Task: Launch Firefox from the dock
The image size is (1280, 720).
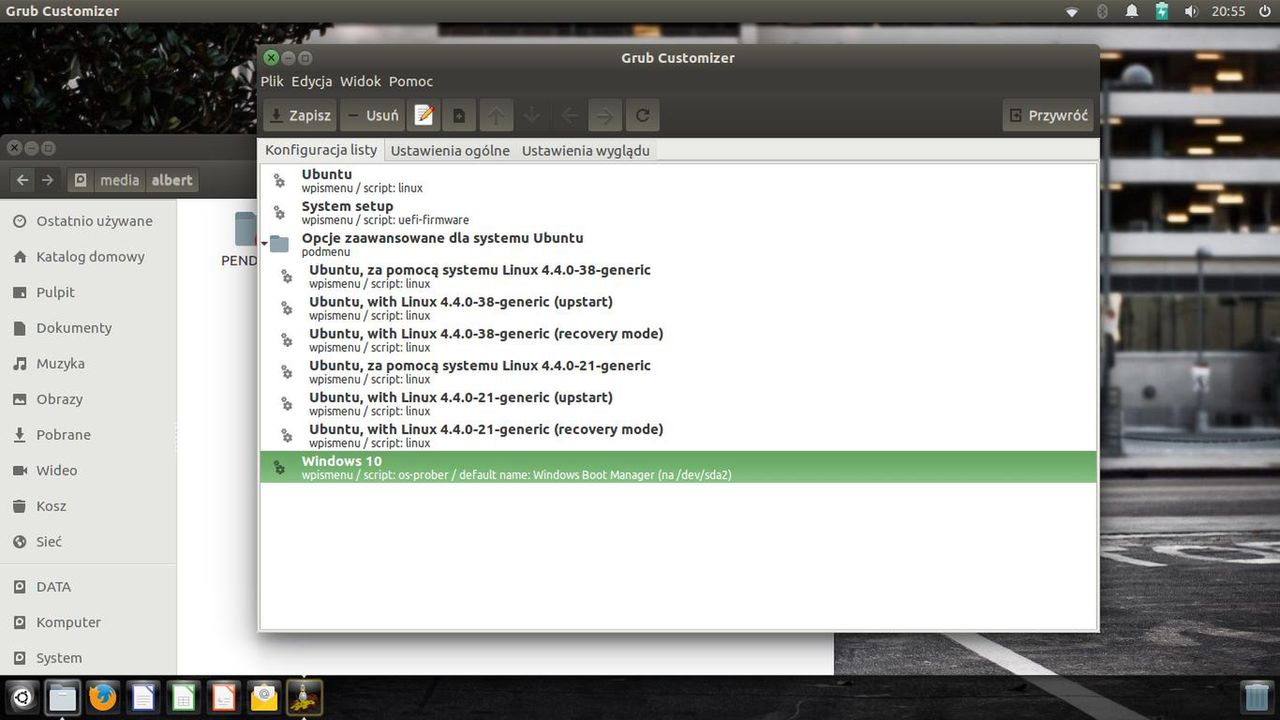Action: pyautogui.click(x=102, y=697)
